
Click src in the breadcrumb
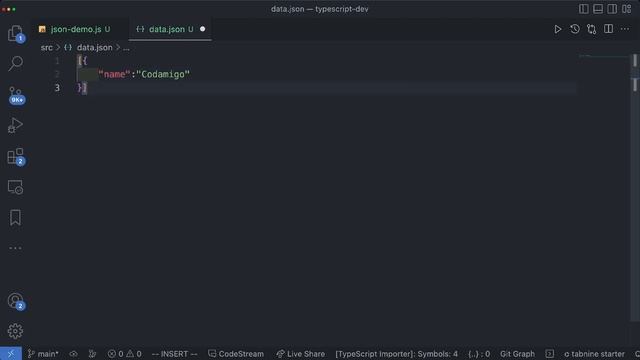(x=47, y=47)
